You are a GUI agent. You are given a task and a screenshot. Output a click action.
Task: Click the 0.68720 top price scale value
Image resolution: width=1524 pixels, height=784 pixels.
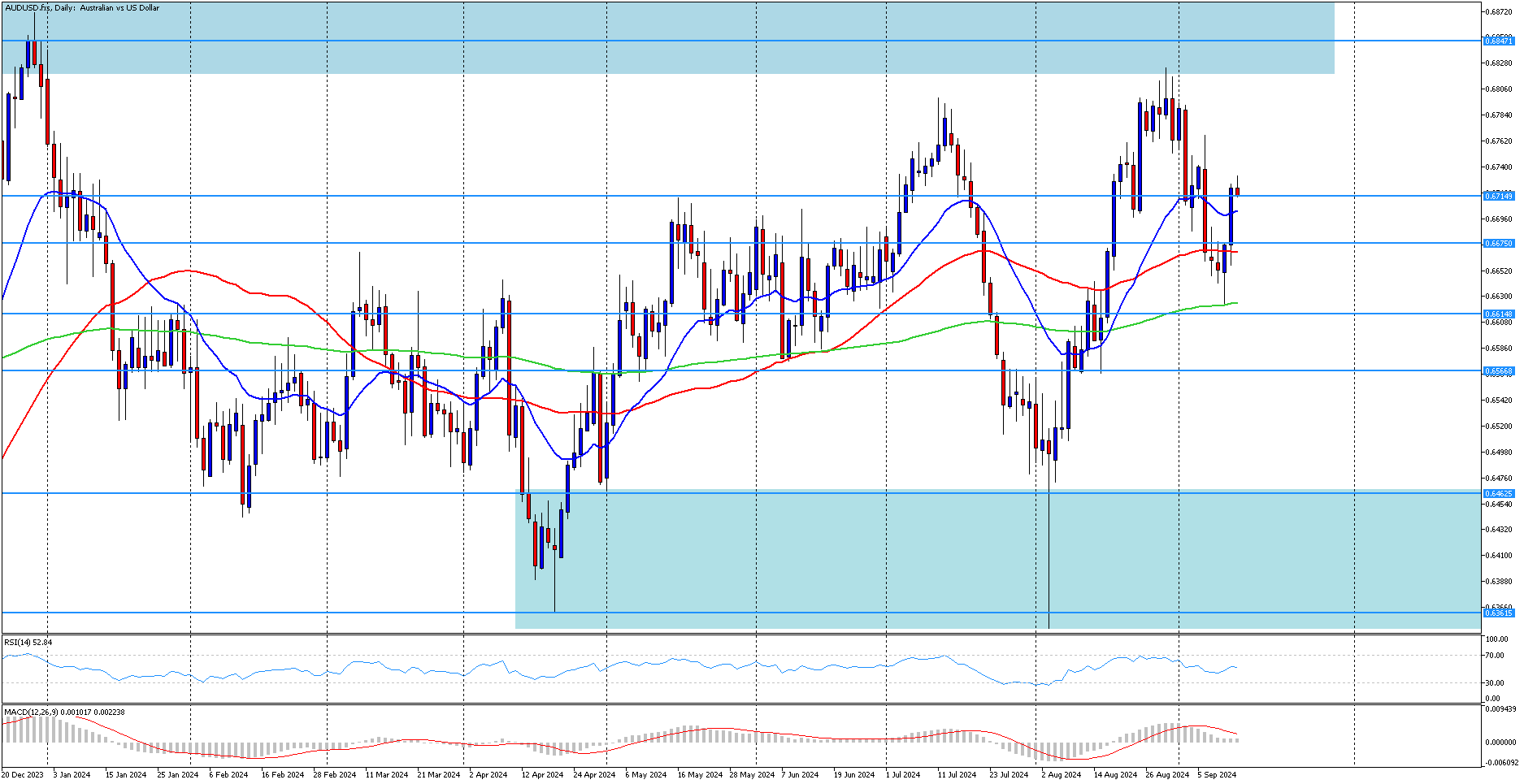tap(1499, 11)
